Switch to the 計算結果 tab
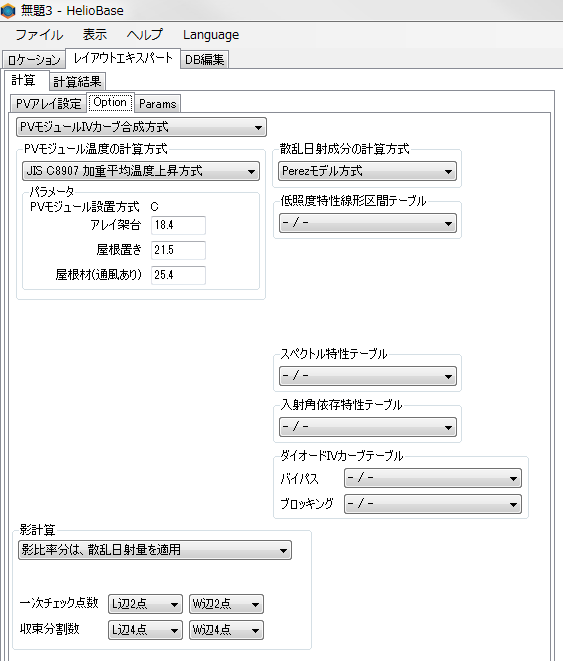 point(77,81)
